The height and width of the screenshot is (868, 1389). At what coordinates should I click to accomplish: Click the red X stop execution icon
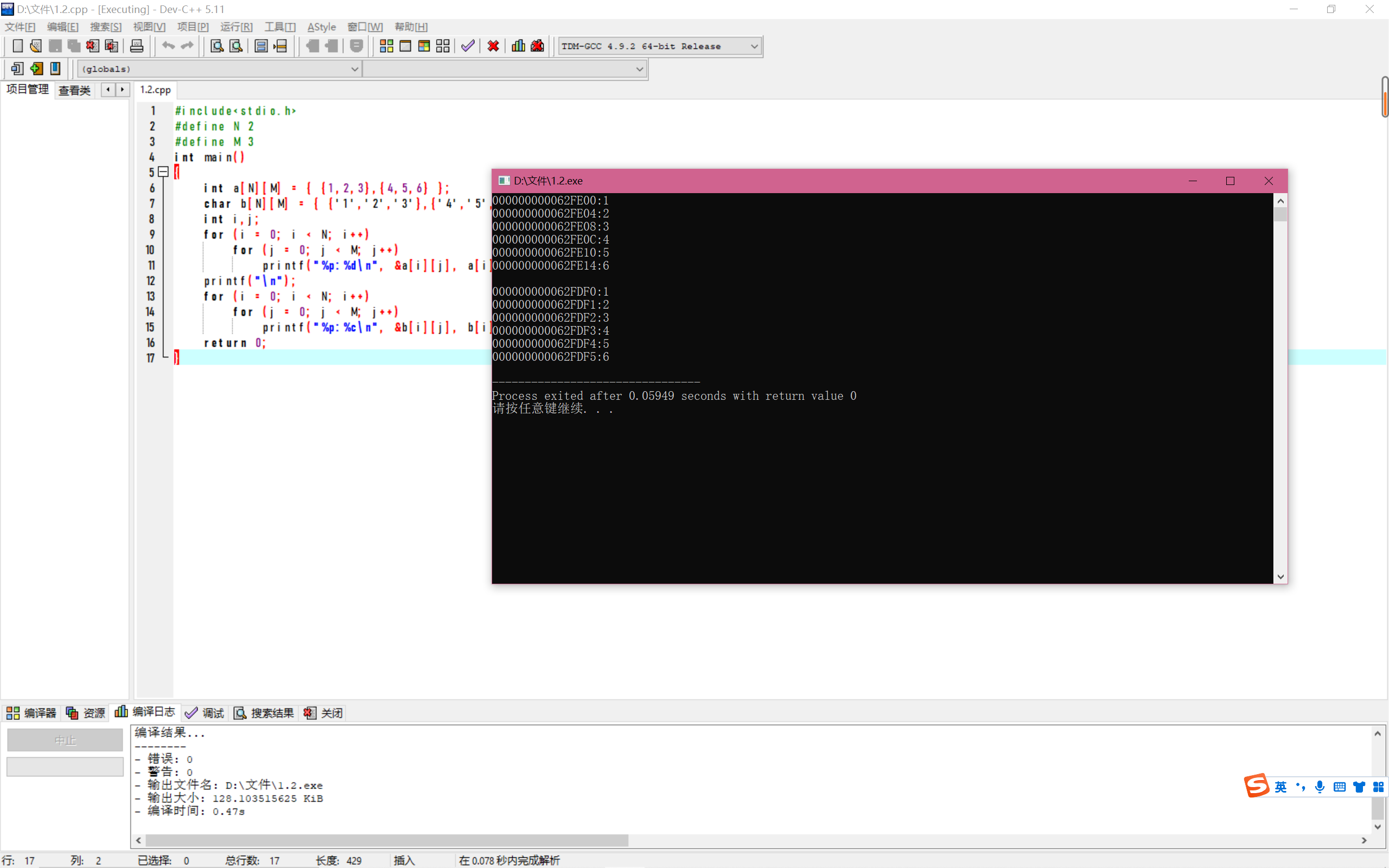(493, 46)
